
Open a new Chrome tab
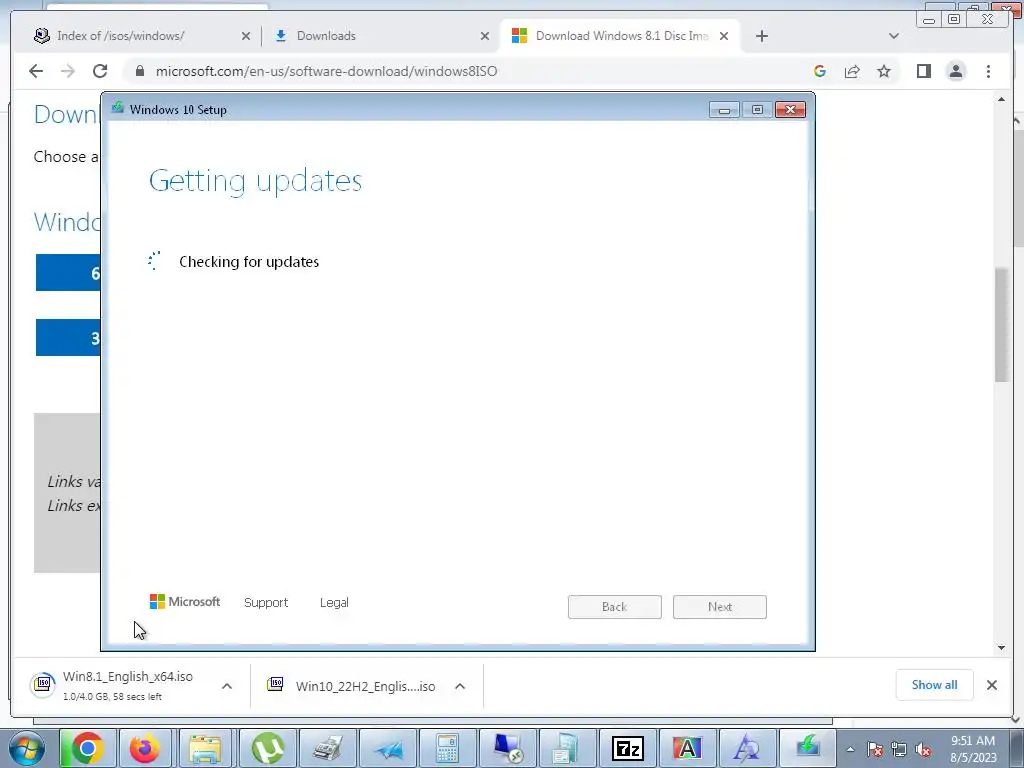click(x=761, y=36)
